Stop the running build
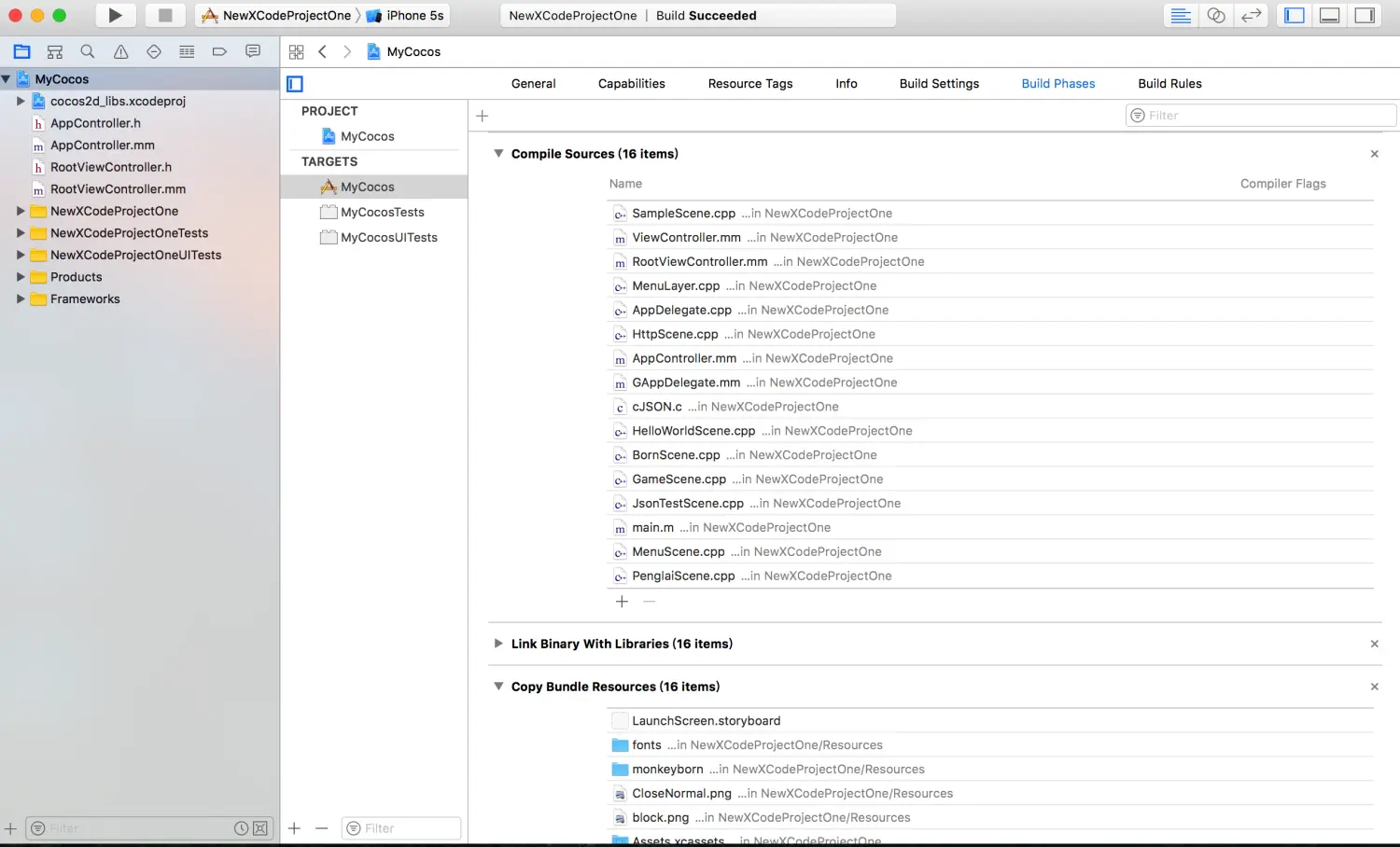Screen dimensions: 1400x847 coord(165,15)
